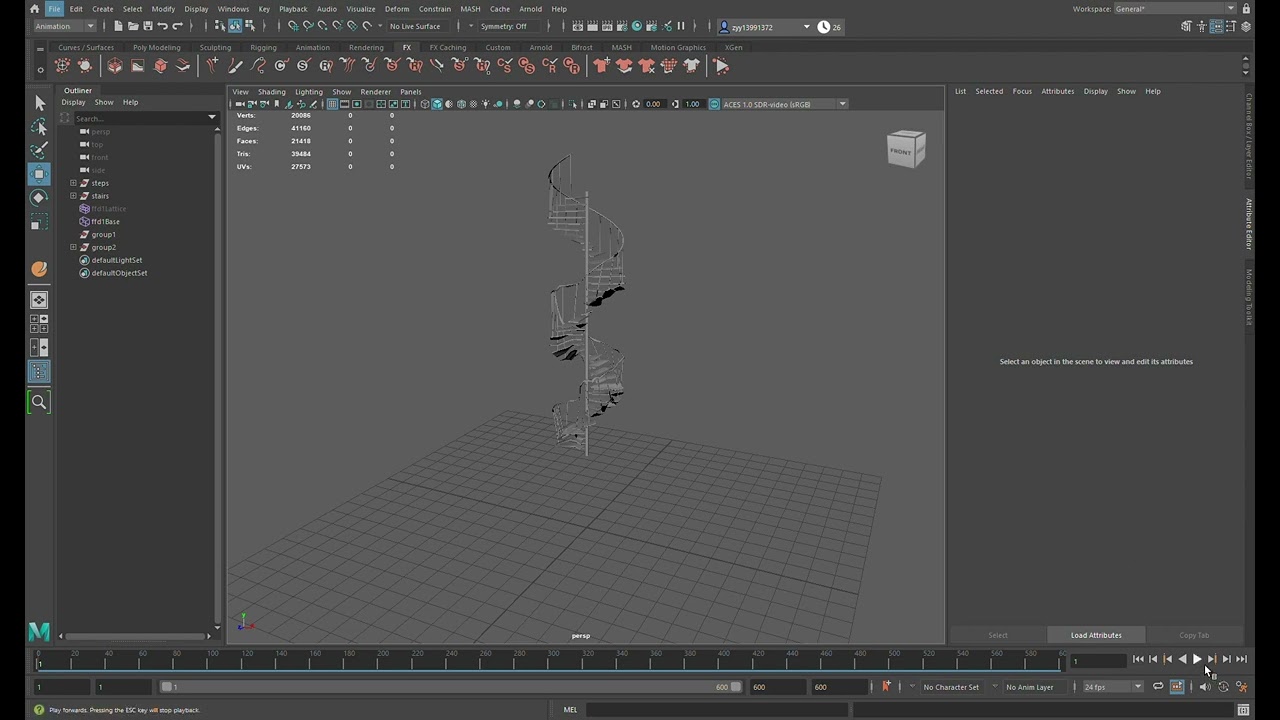Screen dimensions: 1280x720
Task: Click the FRONT view cube
Action: pos(906,150)
